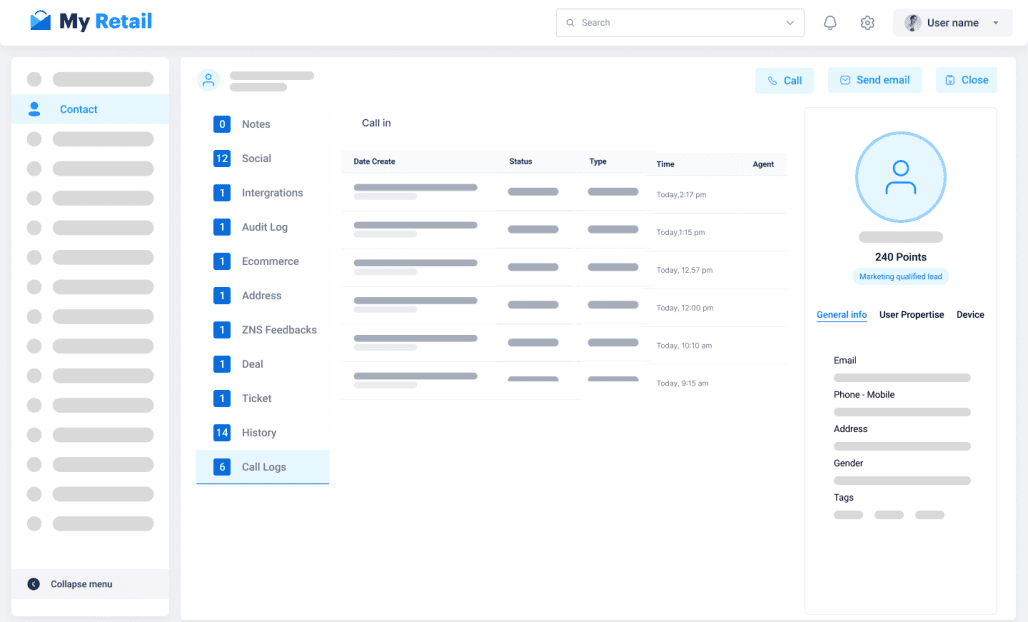
Task: Click the Send email button
Action: (x=875, y=80)
